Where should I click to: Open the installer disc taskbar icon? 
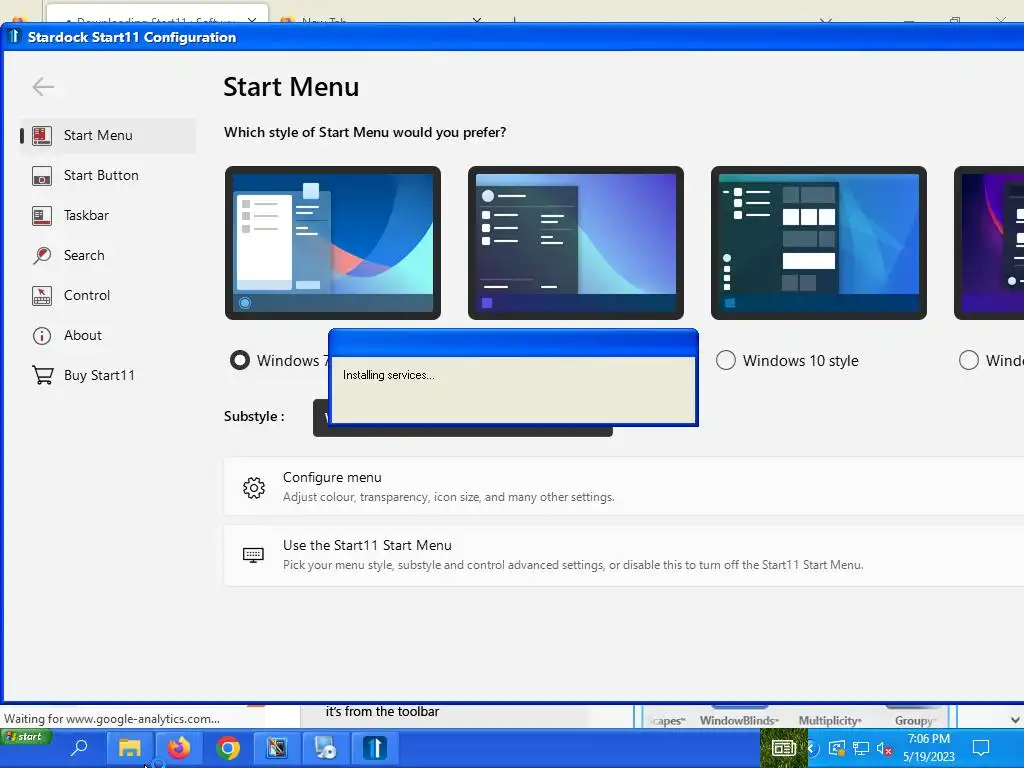(x=325, y=748)
